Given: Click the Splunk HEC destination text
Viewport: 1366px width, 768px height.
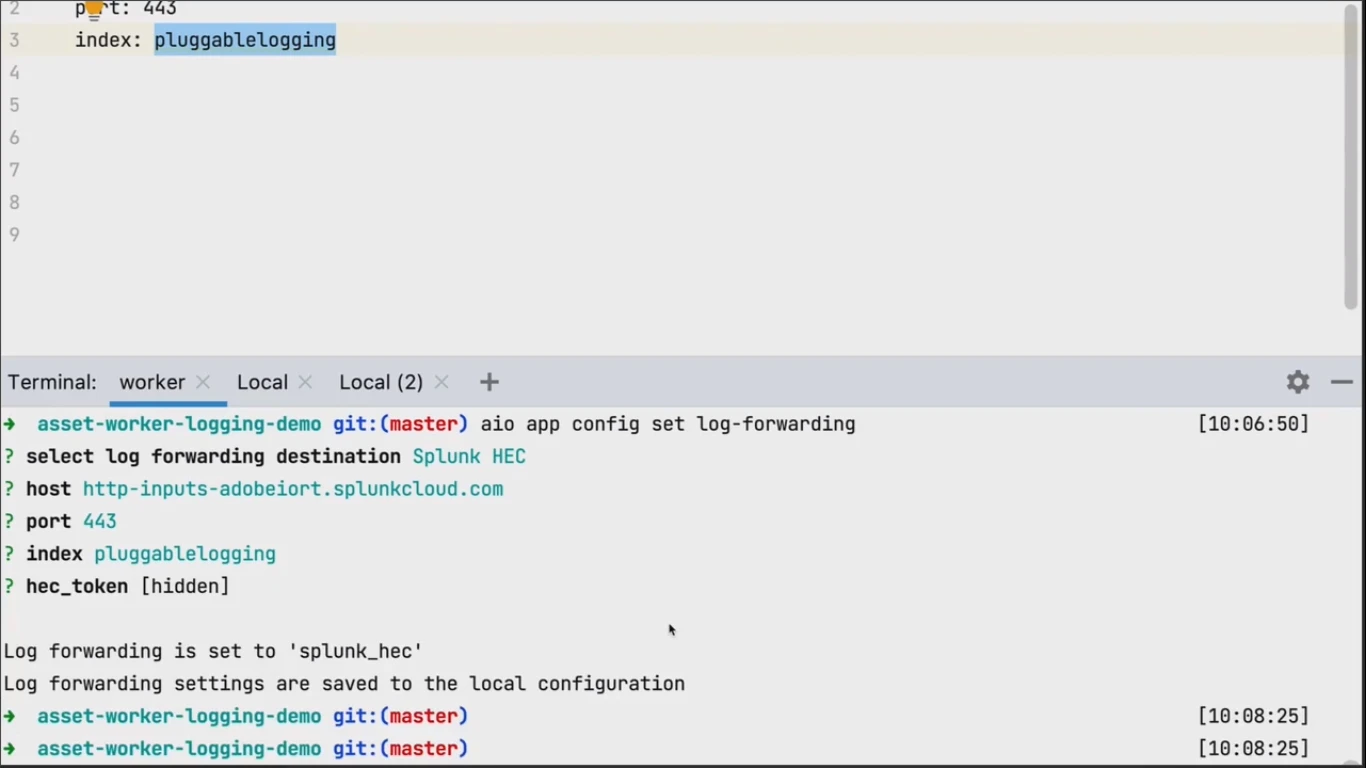Looking at the screenshot, I should point(469,456).
